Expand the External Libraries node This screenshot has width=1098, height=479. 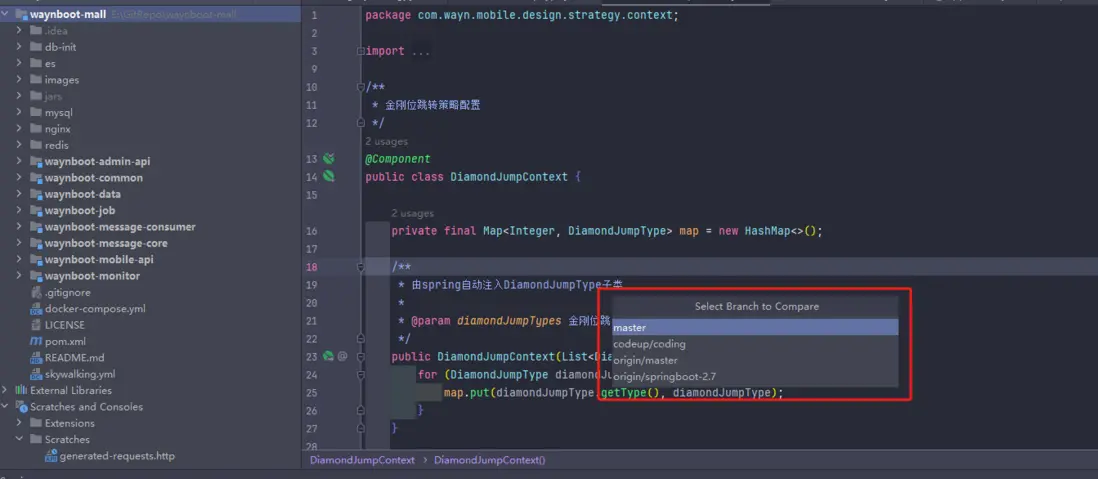click(x=6, y=390)
